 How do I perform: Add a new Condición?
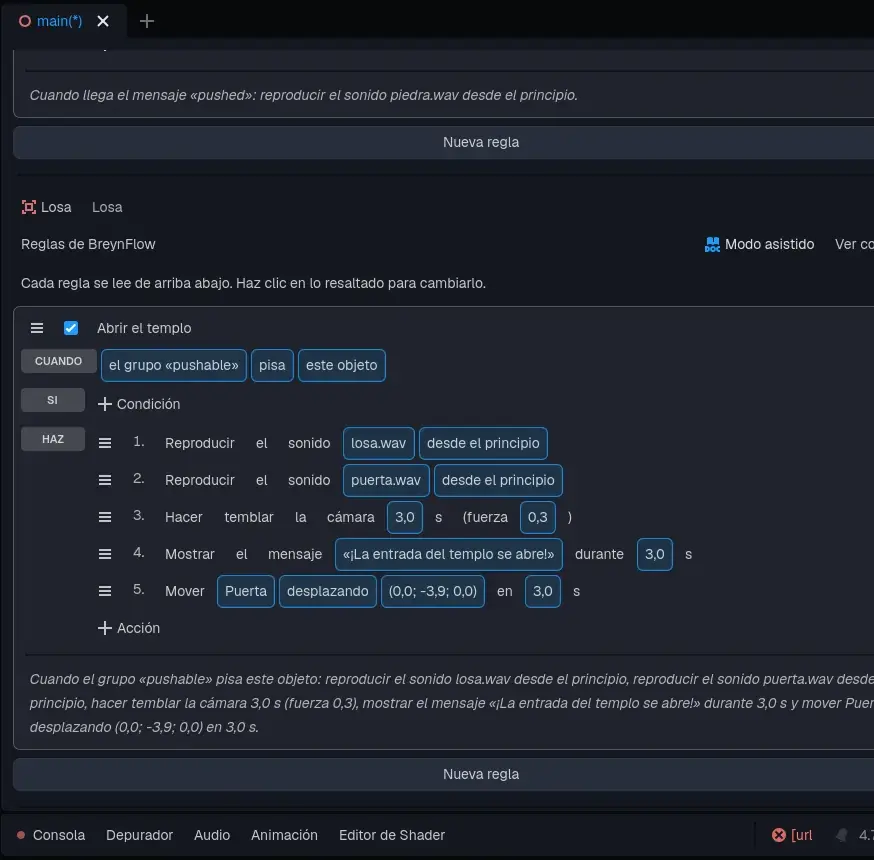139,404
